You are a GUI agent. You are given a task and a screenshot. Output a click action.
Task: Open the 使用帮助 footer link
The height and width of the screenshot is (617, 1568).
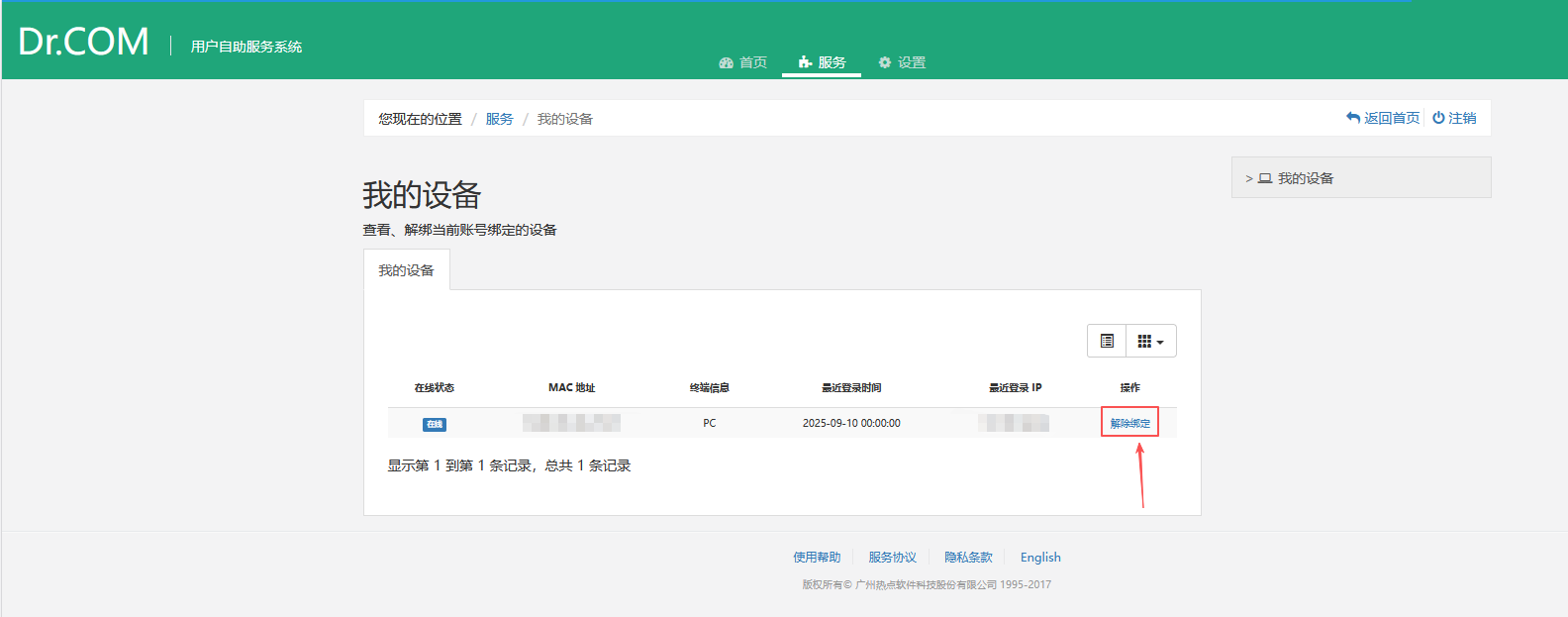[817, 558]
